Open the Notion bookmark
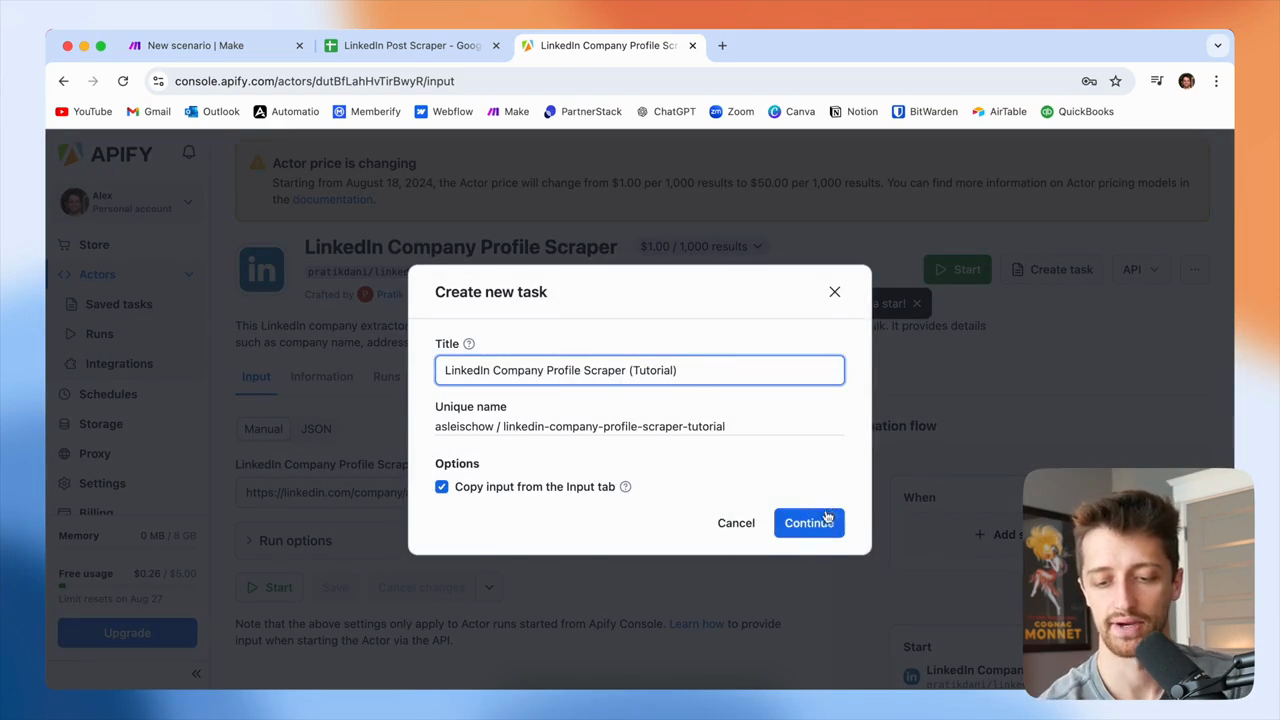The height and width of the screenshot is (720, 1280). [x=854, y=112]
